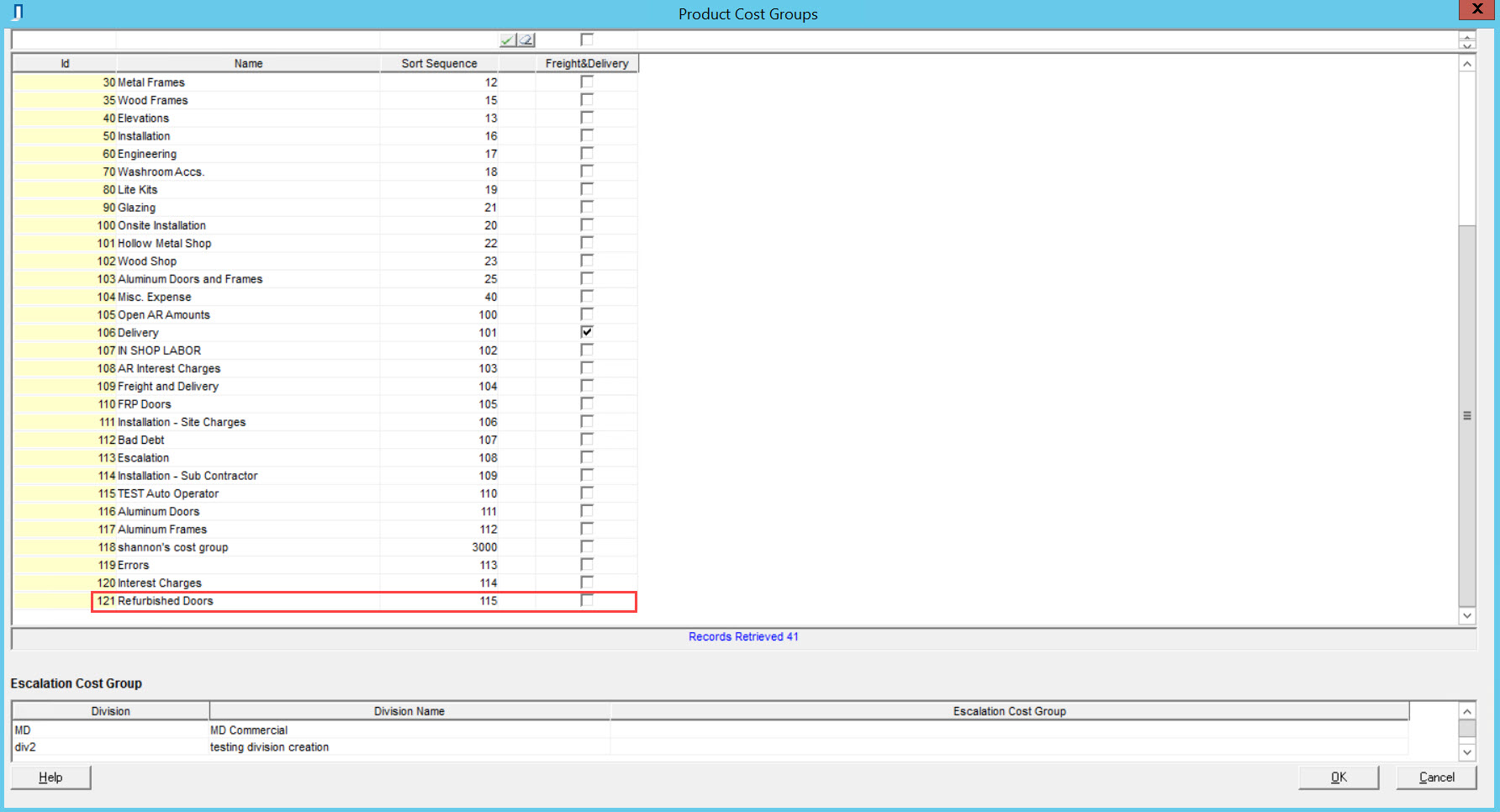
Task: Select the 'TEST Auto Operator' row
Action: pyautogui.click(x=325, y=493)
